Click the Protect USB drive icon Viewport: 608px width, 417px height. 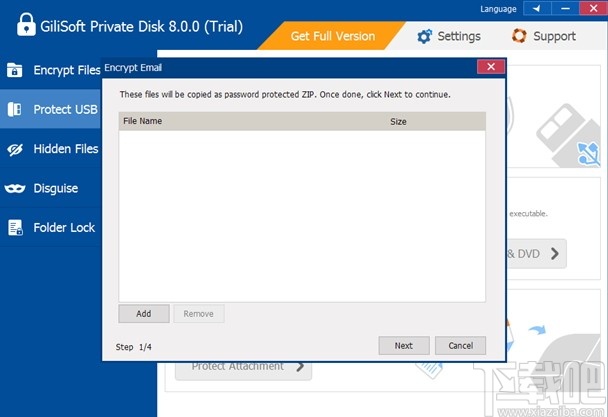[x=14, y=109]
